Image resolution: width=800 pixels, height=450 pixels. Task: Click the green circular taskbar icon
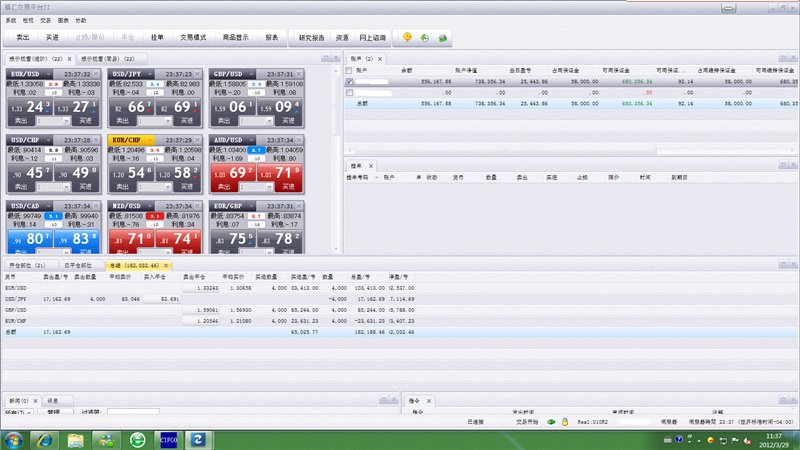click(137, 438)
